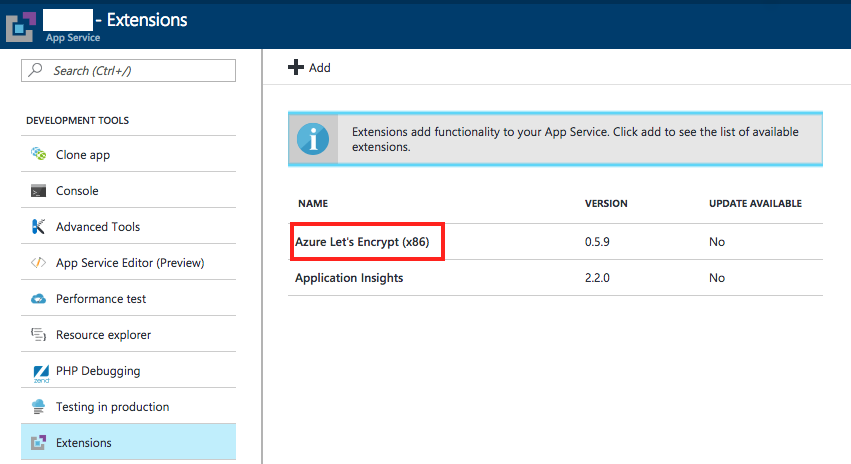
Task: Open the Application Insights extension
Action: coord(349,278)
